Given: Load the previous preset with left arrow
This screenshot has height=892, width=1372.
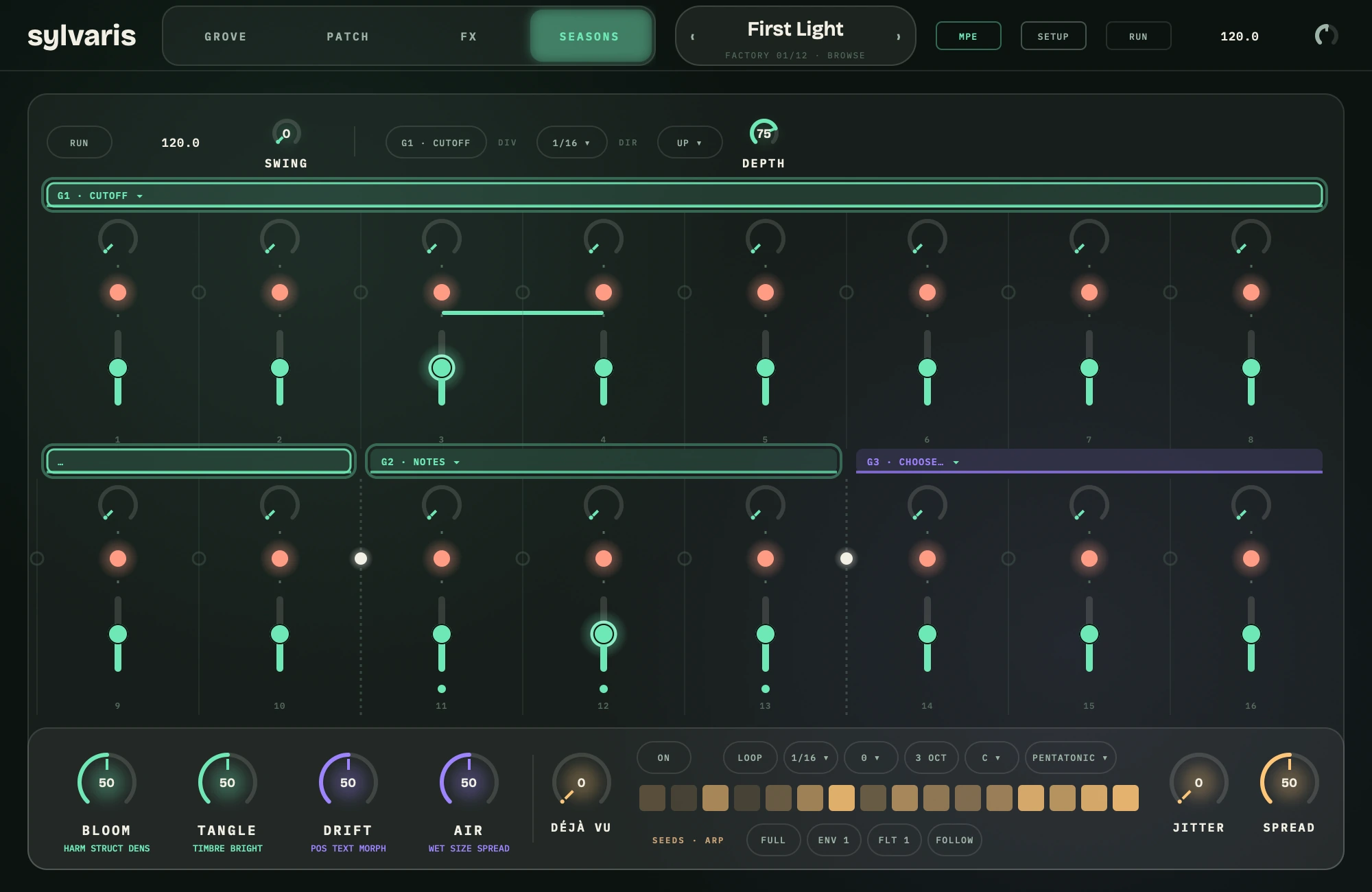Looking at the screenshot, I should (693, 37).
